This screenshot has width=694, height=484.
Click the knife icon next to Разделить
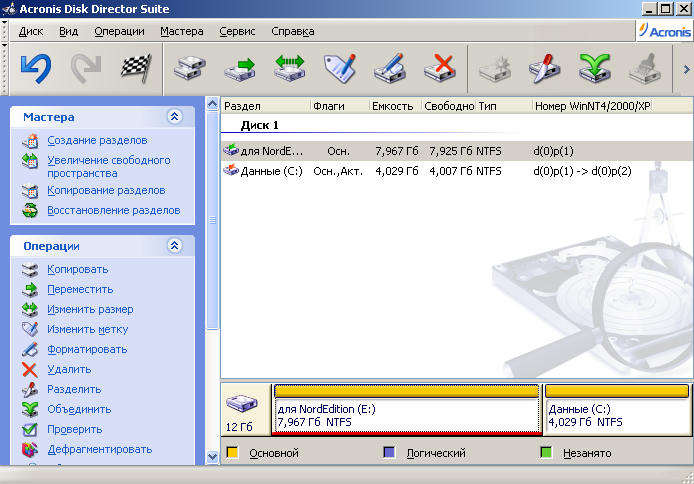[30, 389]
